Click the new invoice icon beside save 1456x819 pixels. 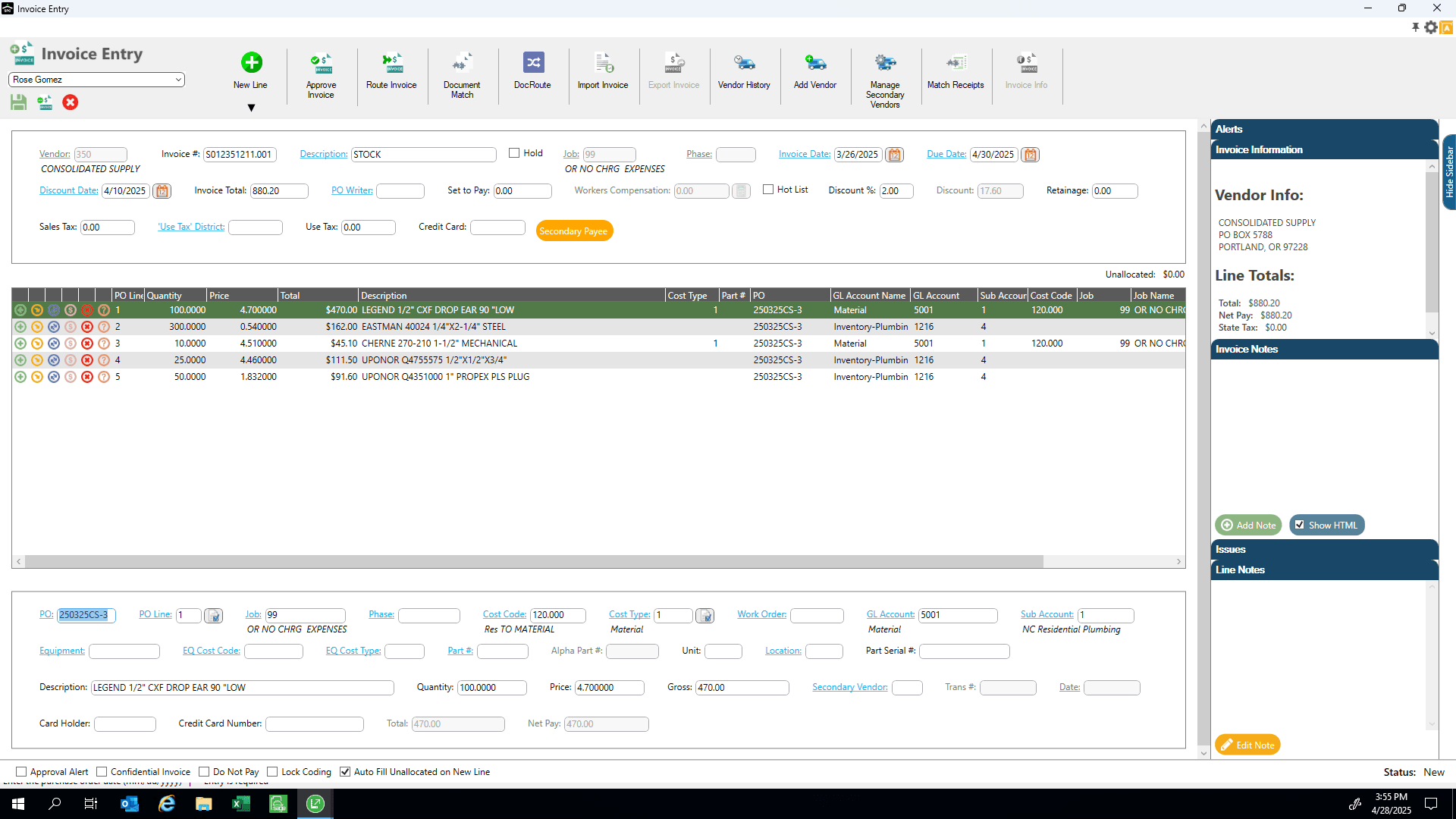[45, 102]
